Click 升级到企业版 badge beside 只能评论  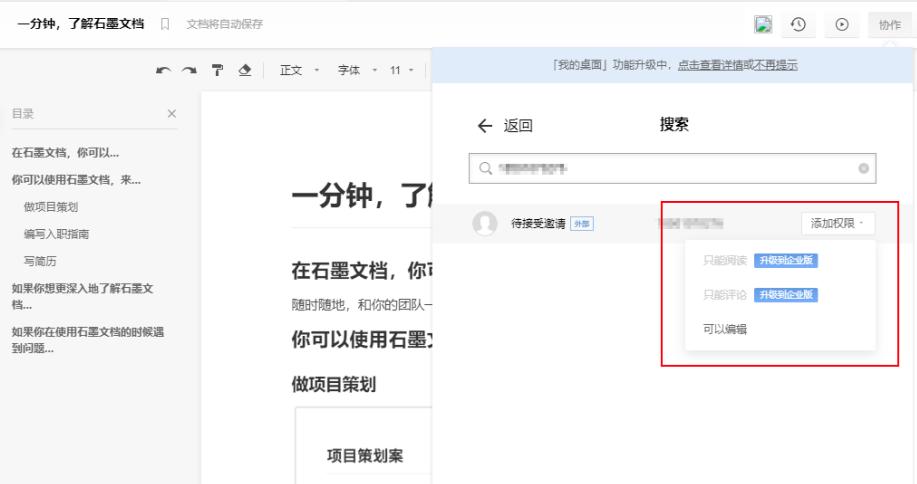click(x=785, y=295)
